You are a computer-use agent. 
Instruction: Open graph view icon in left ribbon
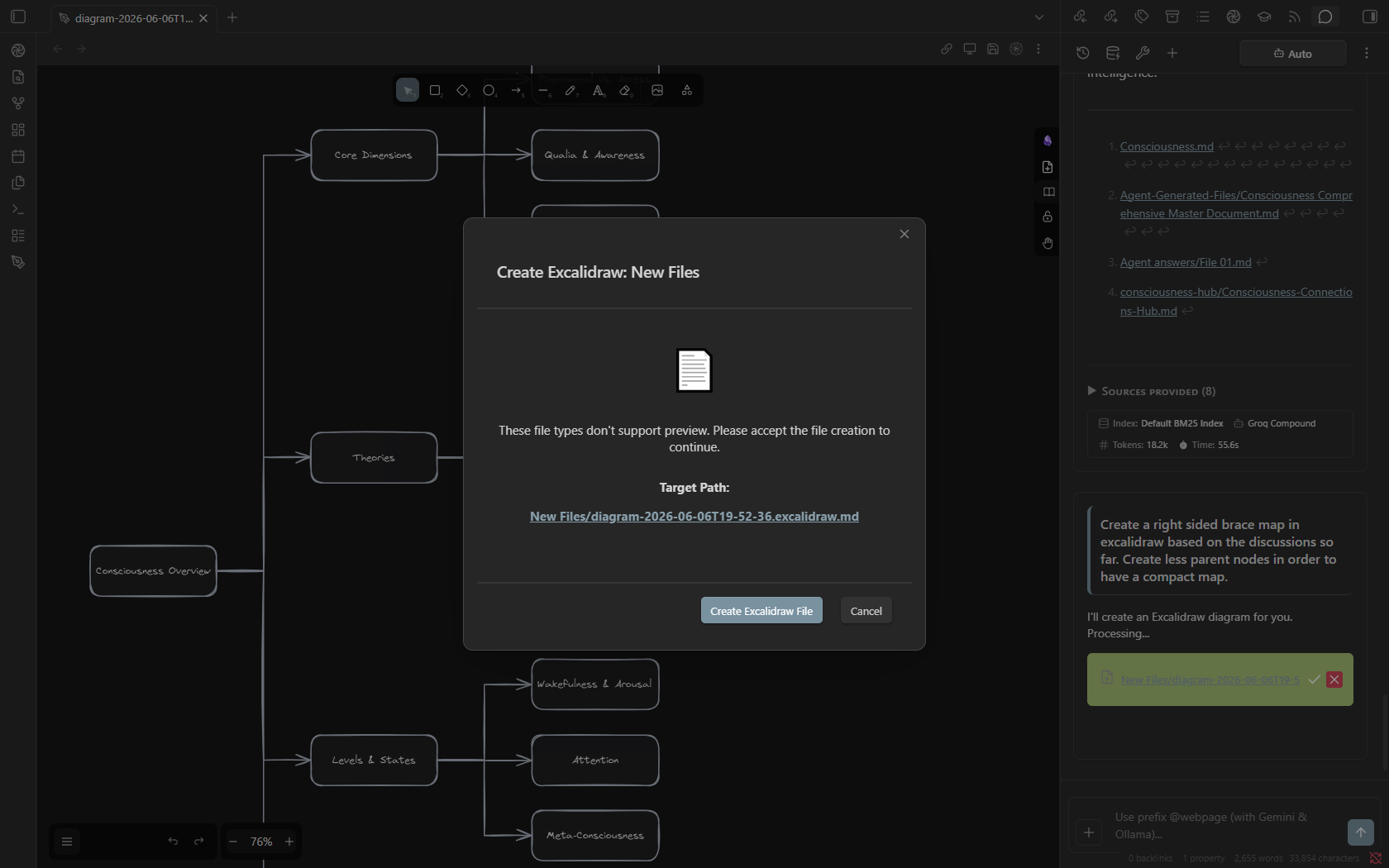point(18,103)
